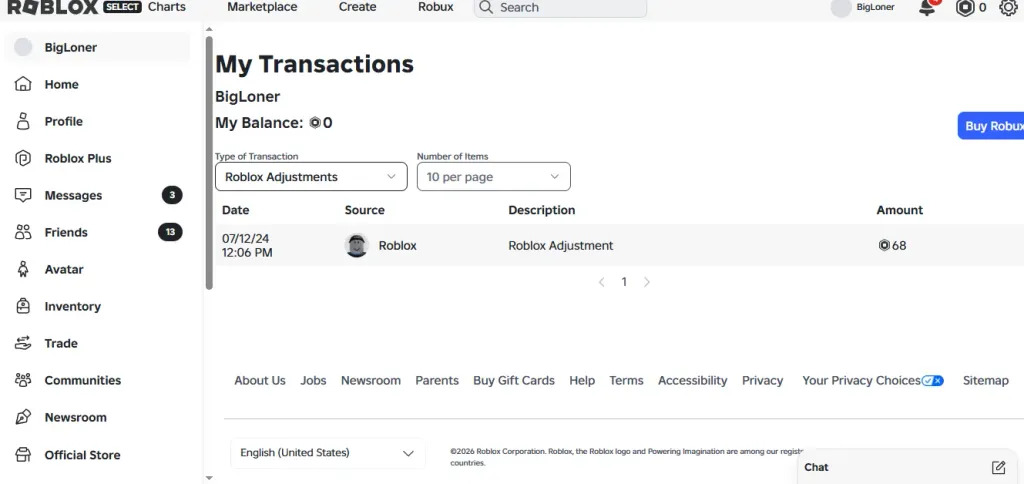Click the Home icon in sidebar
This screenshot has height=484, width=1024.
(x=23, y=84)
